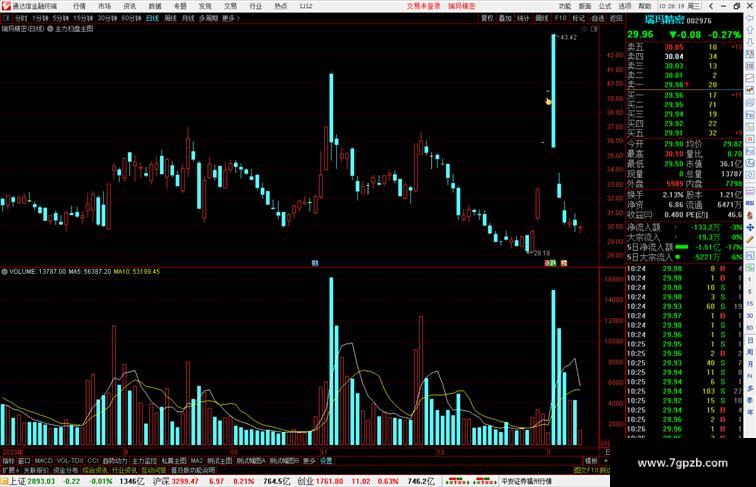Click the left arrow icon in right sidebar
Image resolution: width=756 pixels, height=487 pixels.
click(750, 19)
